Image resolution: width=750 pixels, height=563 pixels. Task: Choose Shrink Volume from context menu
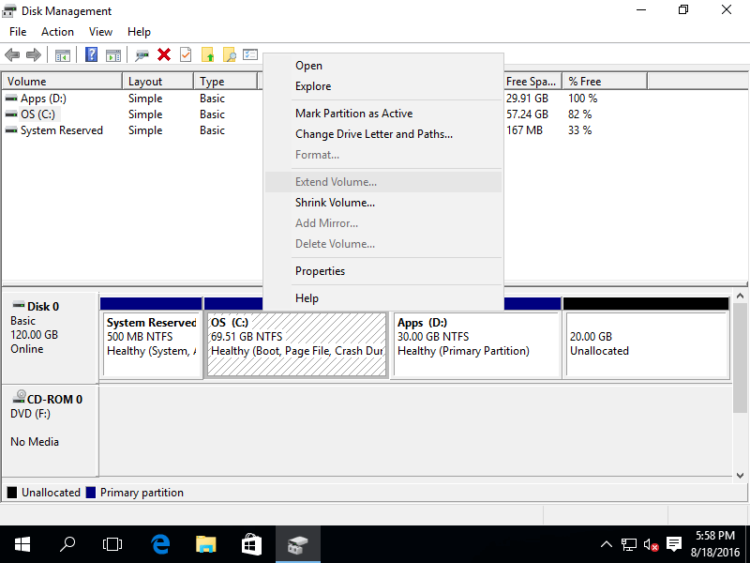pyautogui.click(x=335, y=203)
